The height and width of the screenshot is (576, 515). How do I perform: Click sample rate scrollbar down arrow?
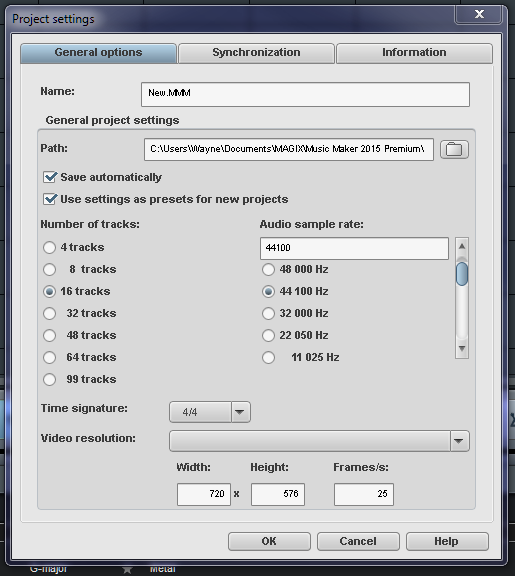click(x=462, y=348)
